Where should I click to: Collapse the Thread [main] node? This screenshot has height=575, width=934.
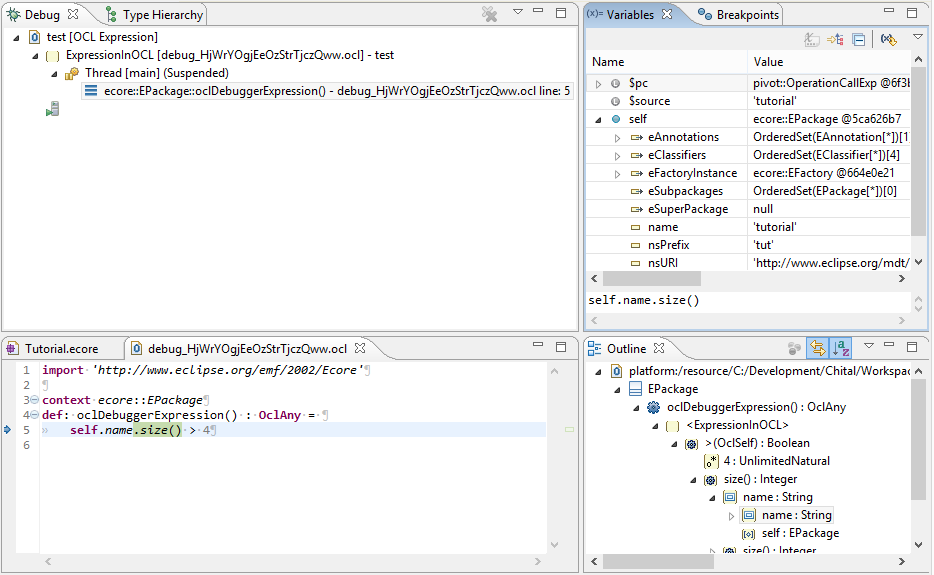54,74
